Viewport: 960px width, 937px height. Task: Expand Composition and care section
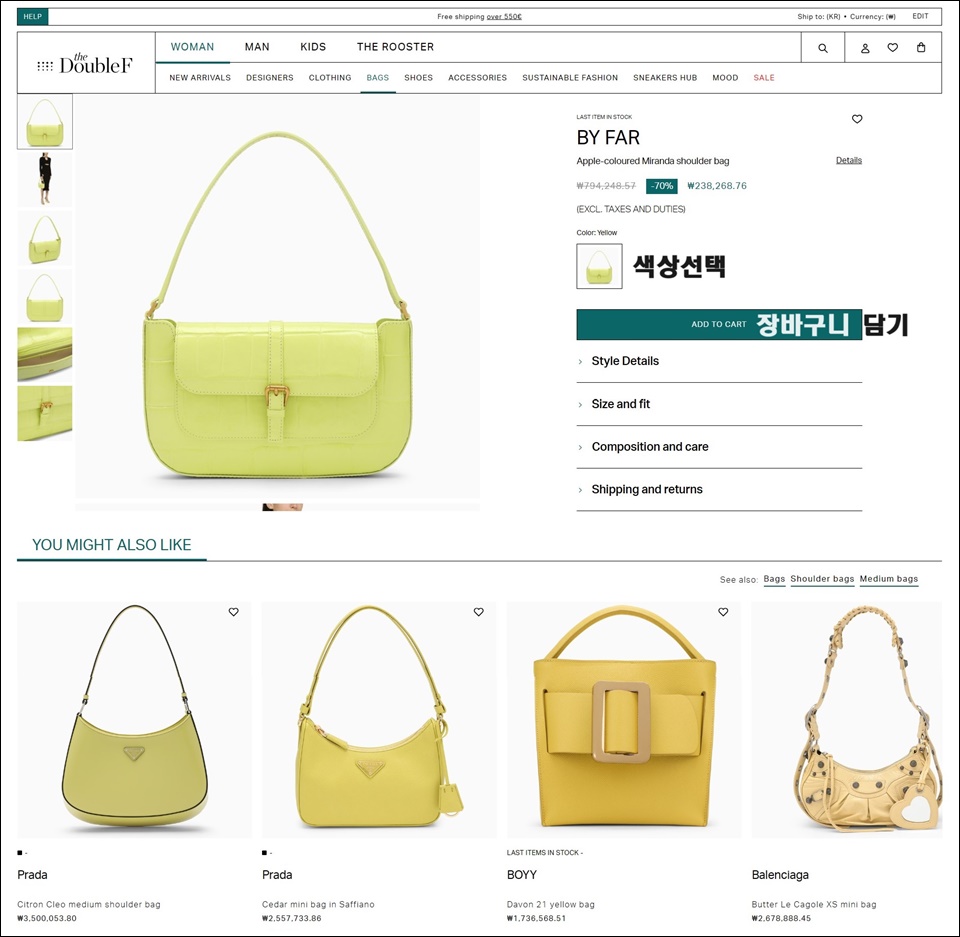click(719, 447)
